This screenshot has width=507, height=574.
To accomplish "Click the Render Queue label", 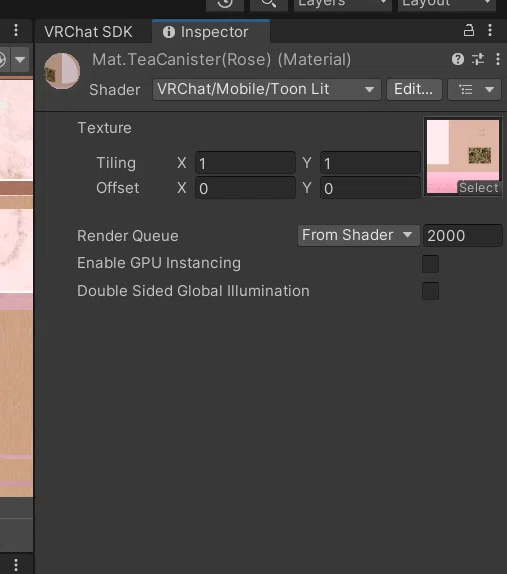I will pyautogui.click(x=128, y=236).
